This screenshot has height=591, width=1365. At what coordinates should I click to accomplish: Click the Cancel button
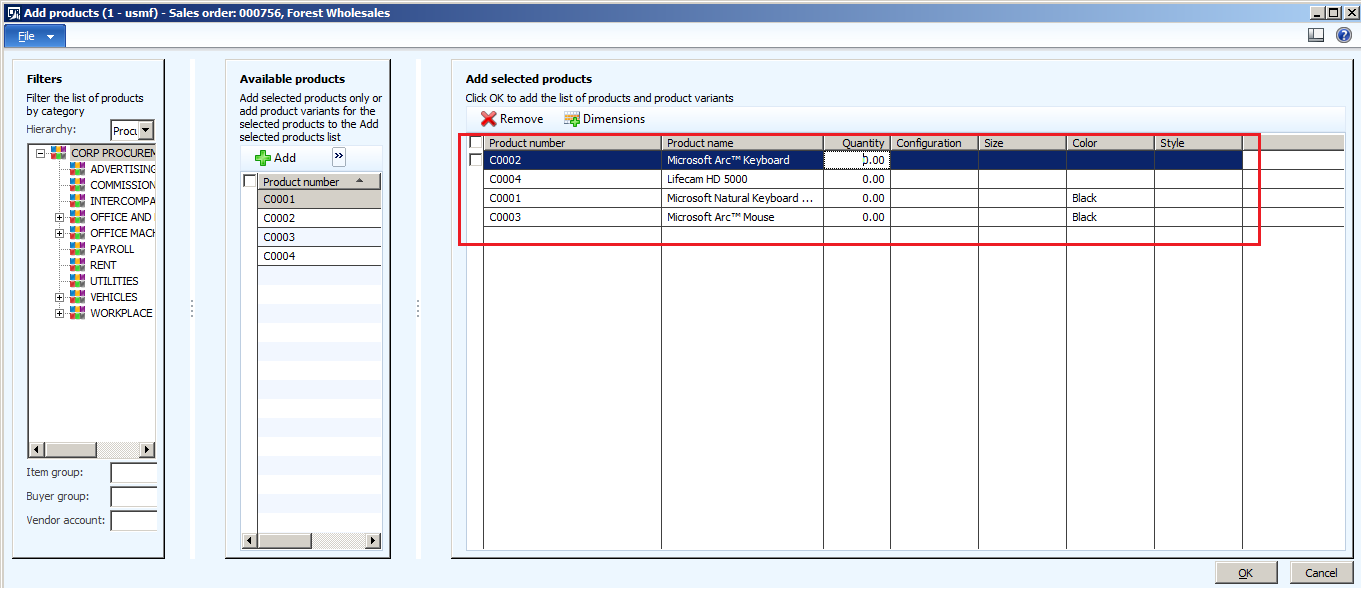(x=1321, y=573)
